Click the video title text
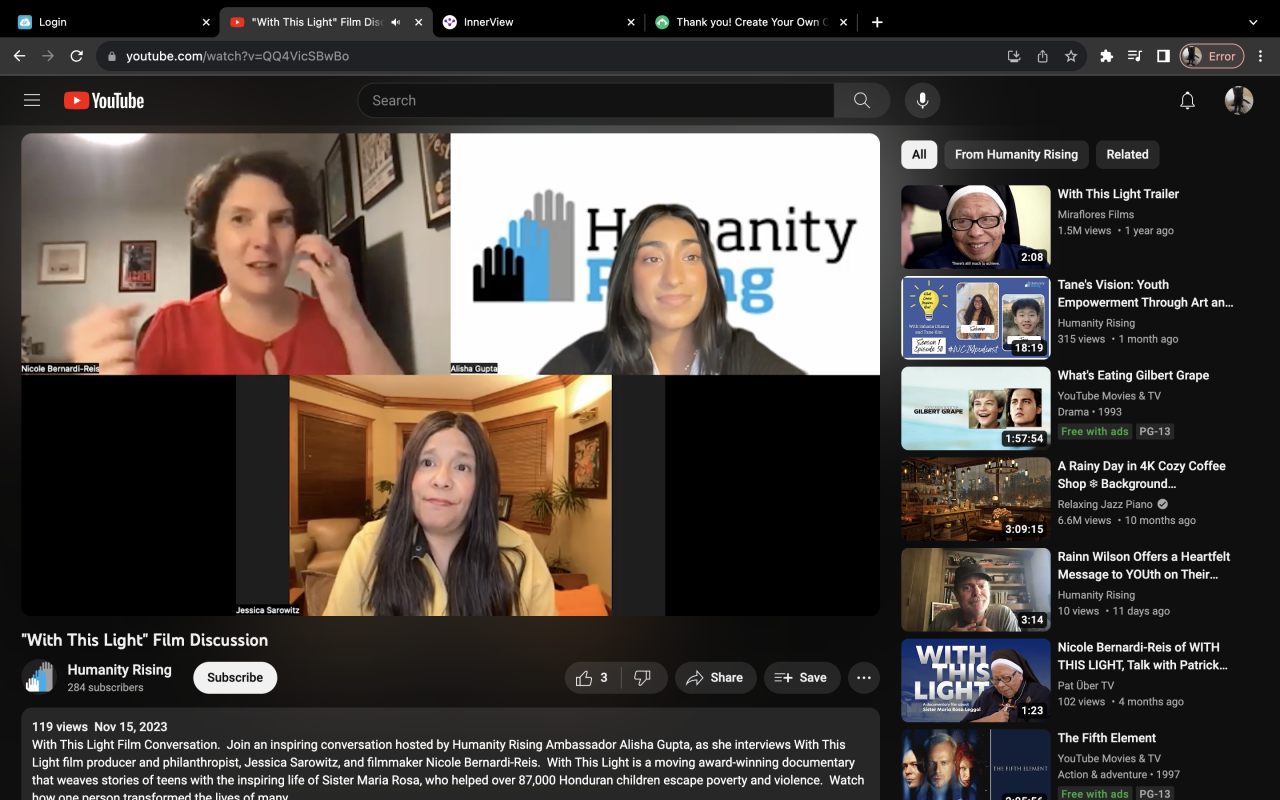 tap(145, 640)
